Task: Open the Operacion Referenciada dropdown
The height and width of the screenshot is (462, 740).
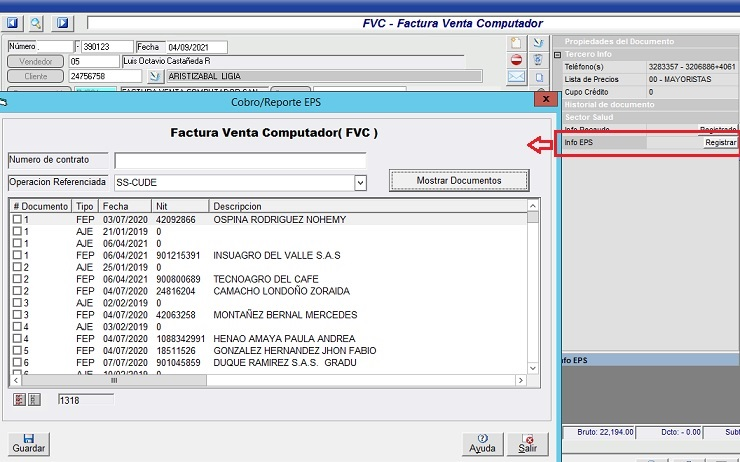Action: pos(360,183)
